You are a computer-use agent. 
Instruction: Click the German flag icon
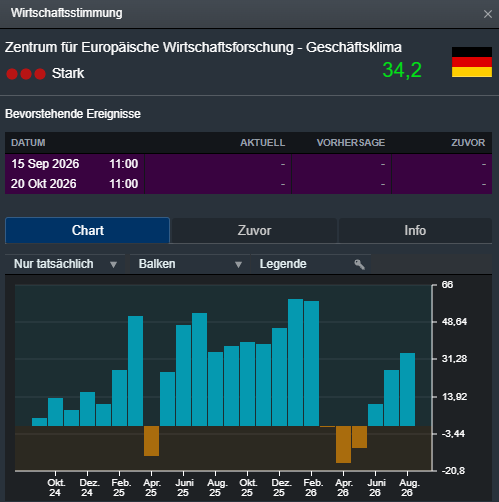472,62
